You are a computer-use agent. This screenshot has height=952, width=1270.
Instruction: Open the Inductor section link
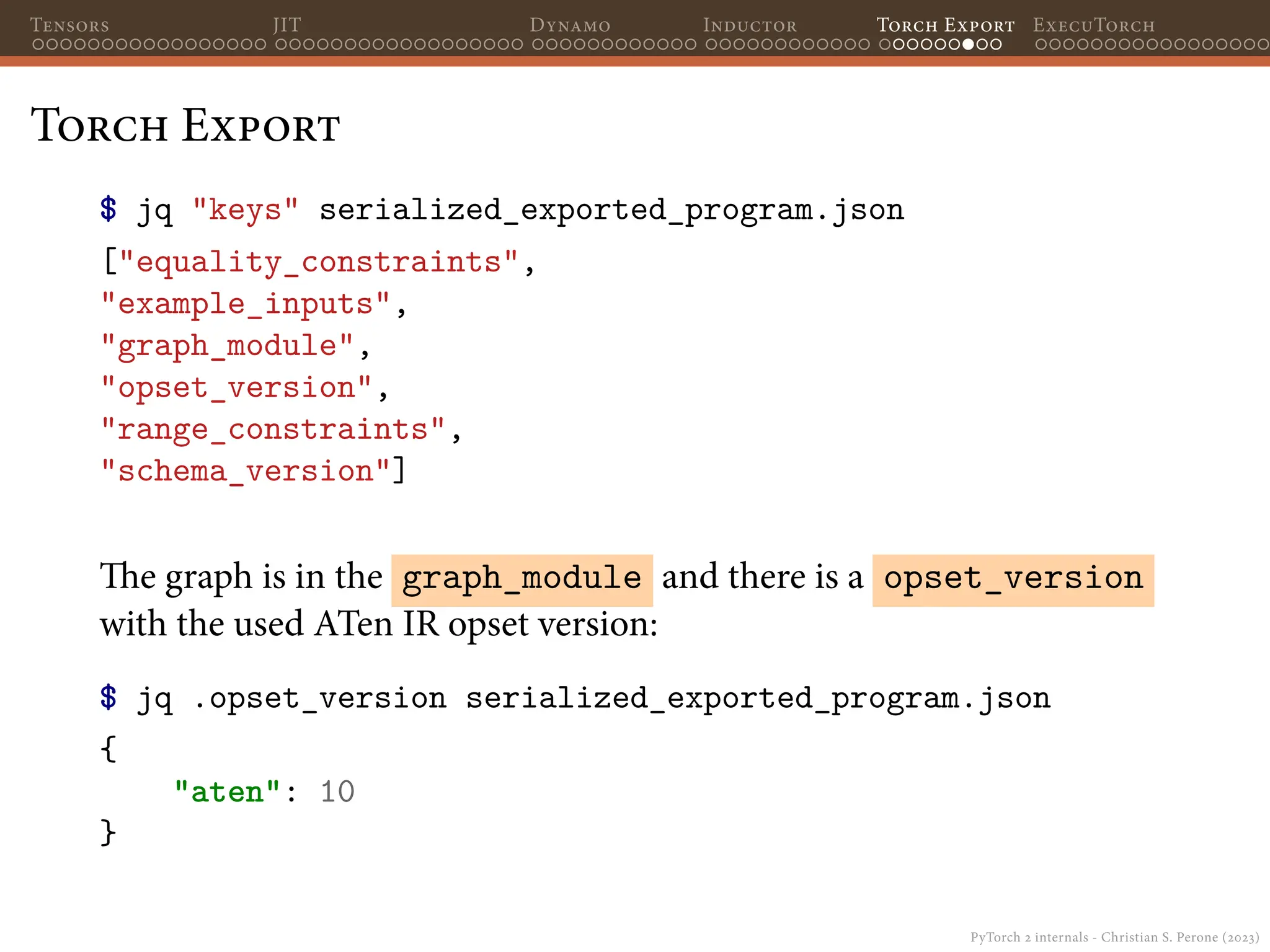click(x=750, y=25)
